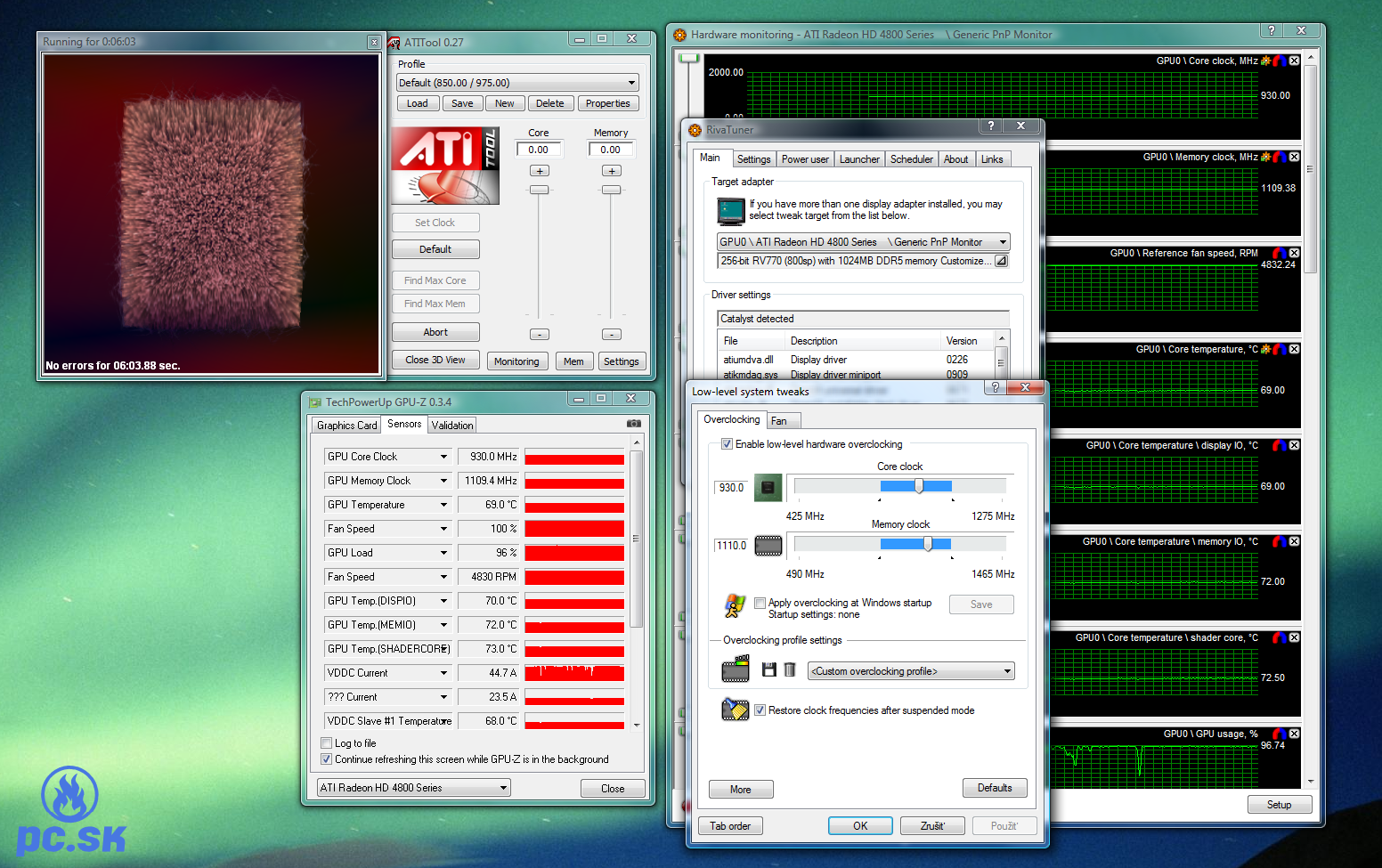Click magnet icon on Reference fan speed graph

1280,253
